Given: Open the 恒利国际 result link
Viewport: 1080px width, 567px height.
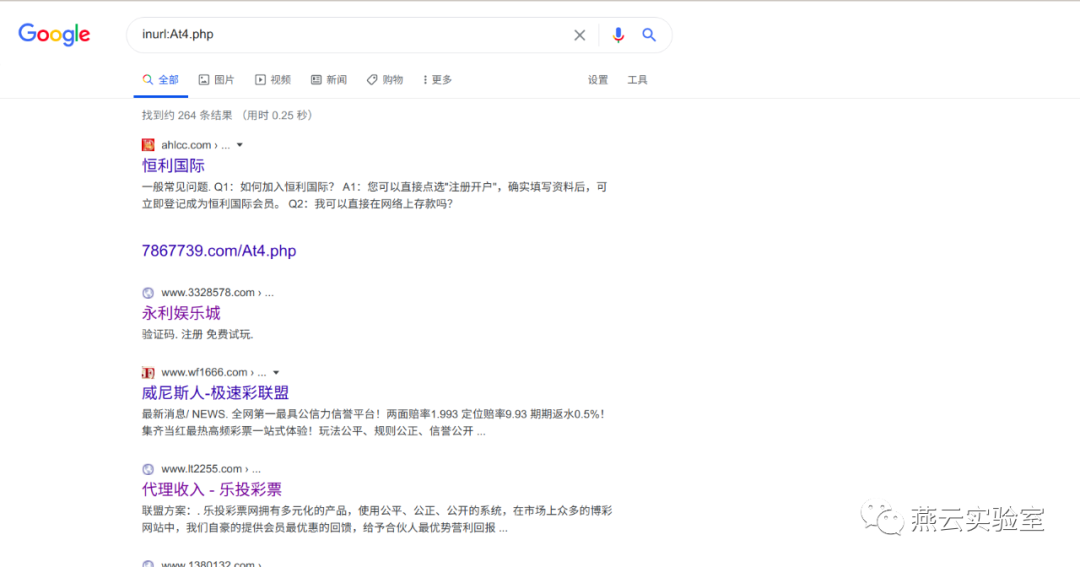Looking at the screenshot, I should coord(174,165).
